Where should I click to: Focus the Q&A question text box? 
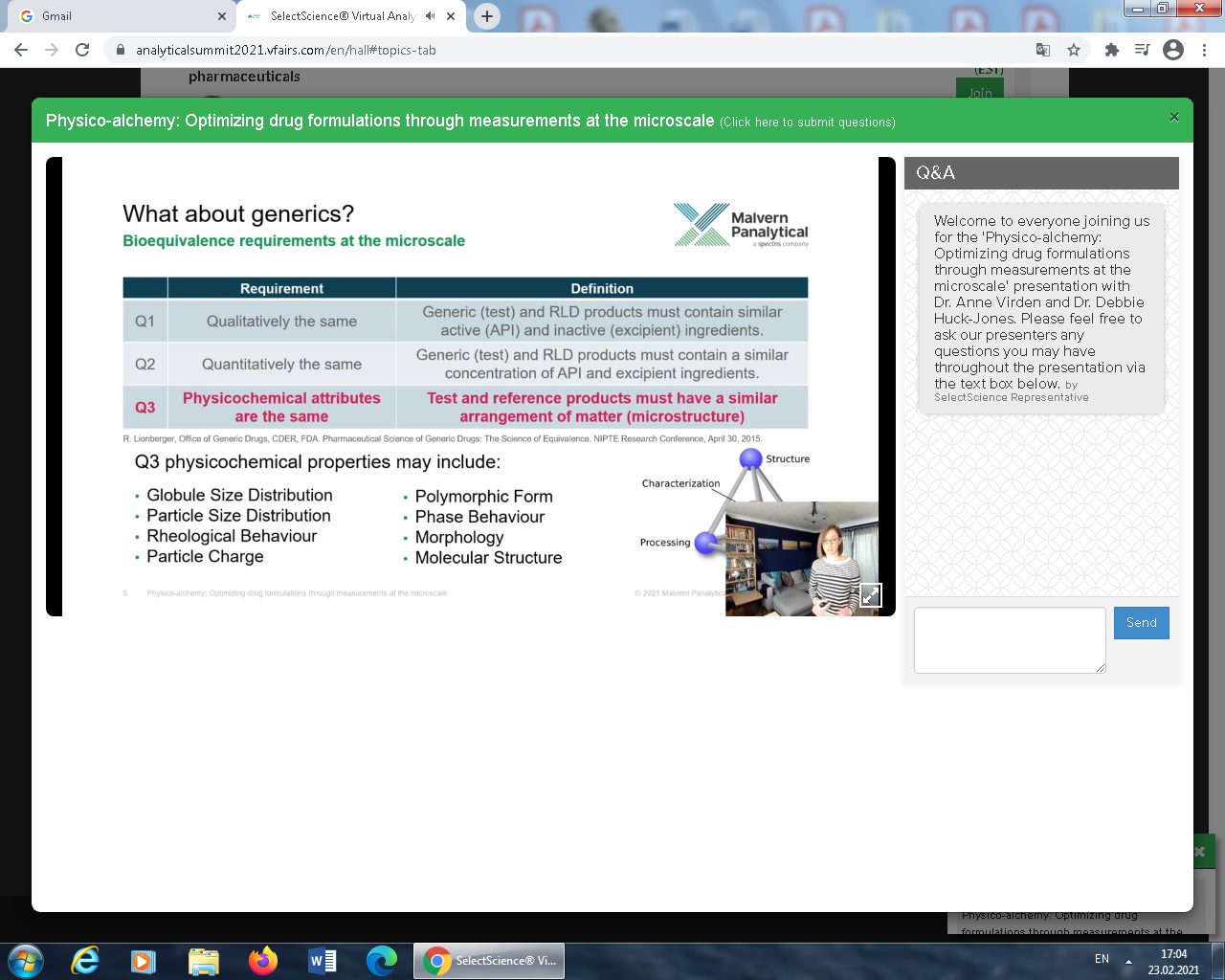tap(1010, 639)
